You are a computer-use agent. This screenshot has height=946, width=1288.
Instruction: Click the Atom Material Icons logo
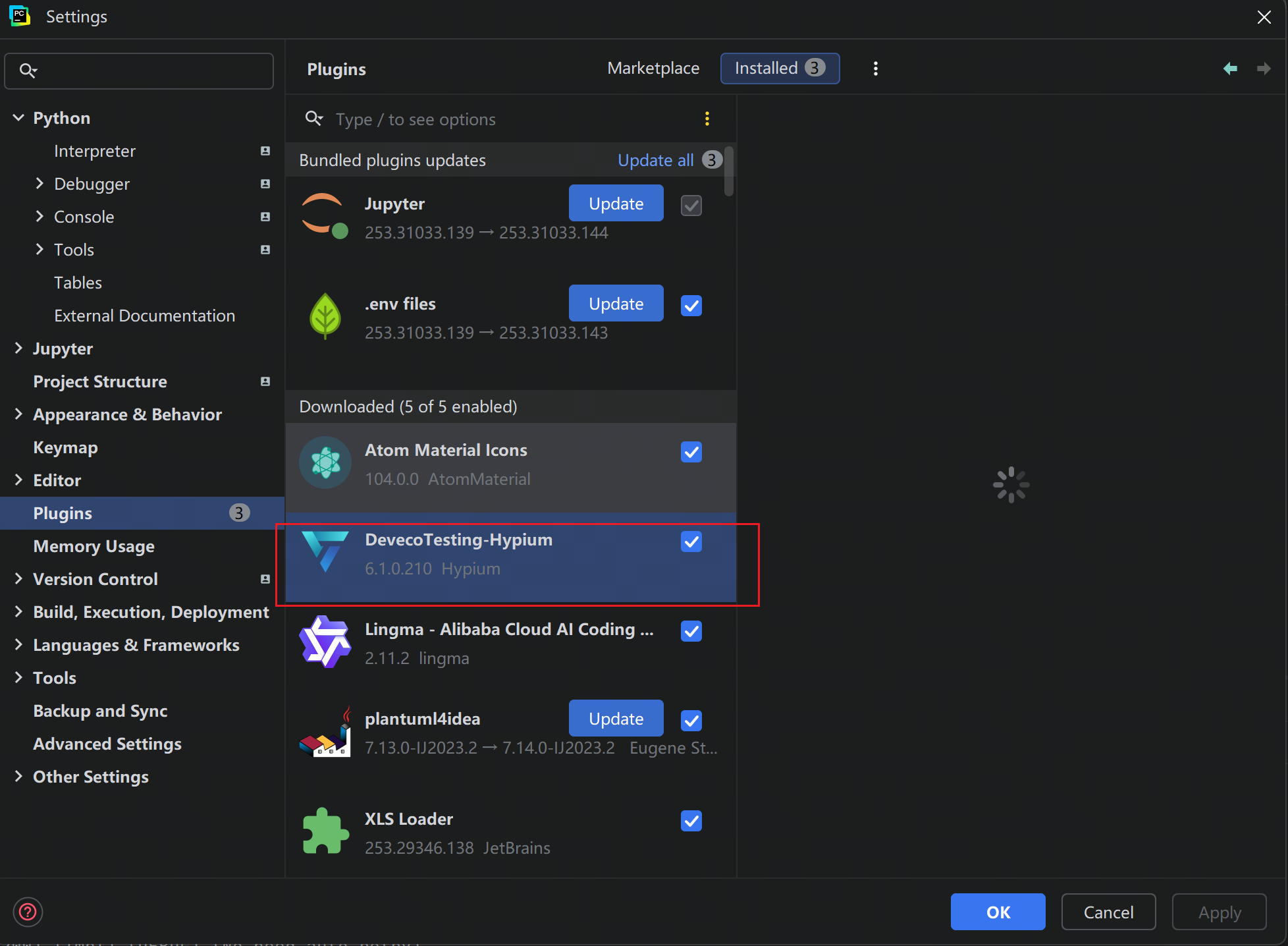325,462
